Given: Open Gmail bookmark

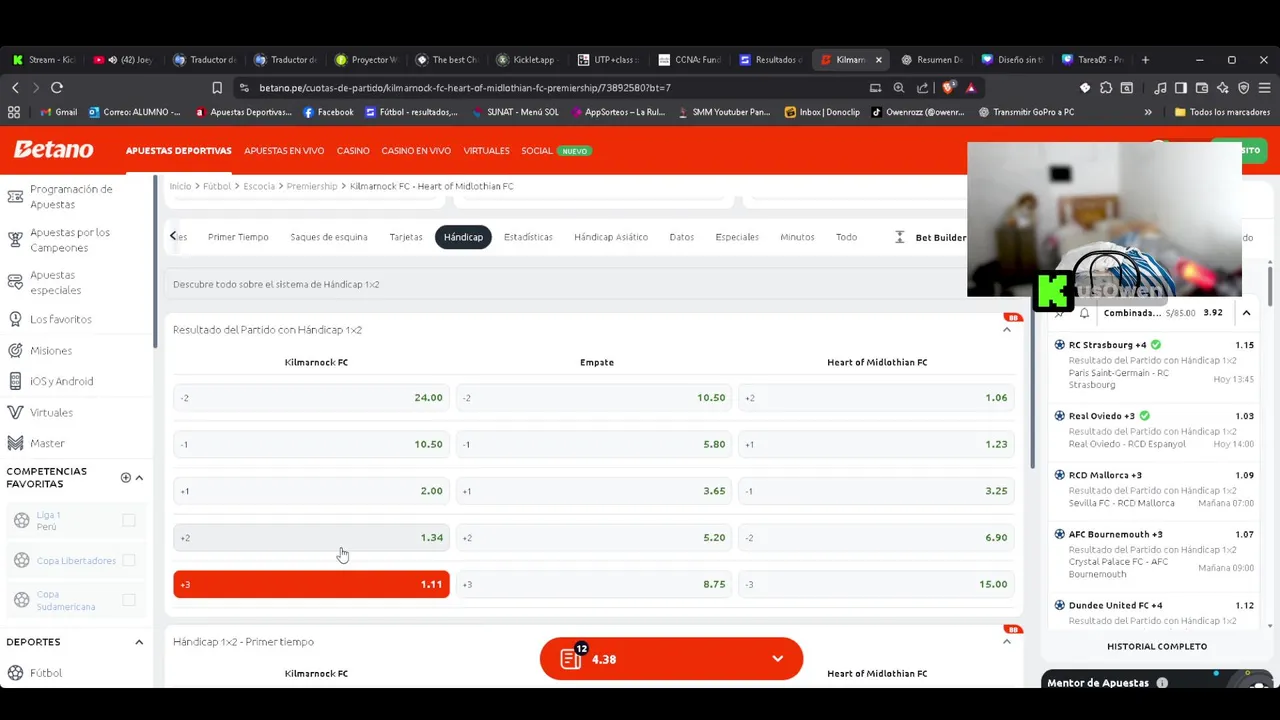Looking at the screenshot, I should tap(58, 112).
